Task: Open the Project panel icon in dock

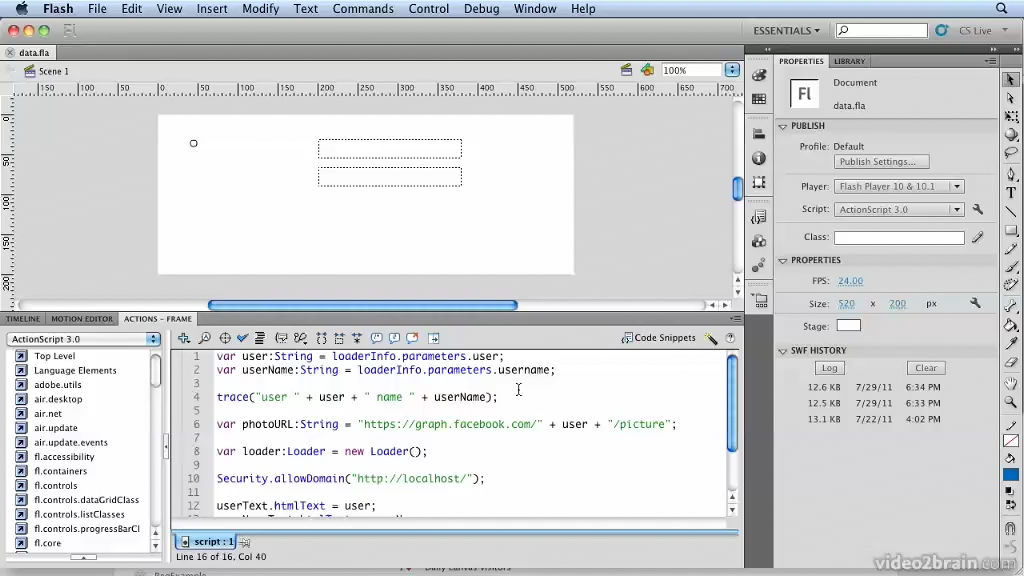Action: (760, 301)
